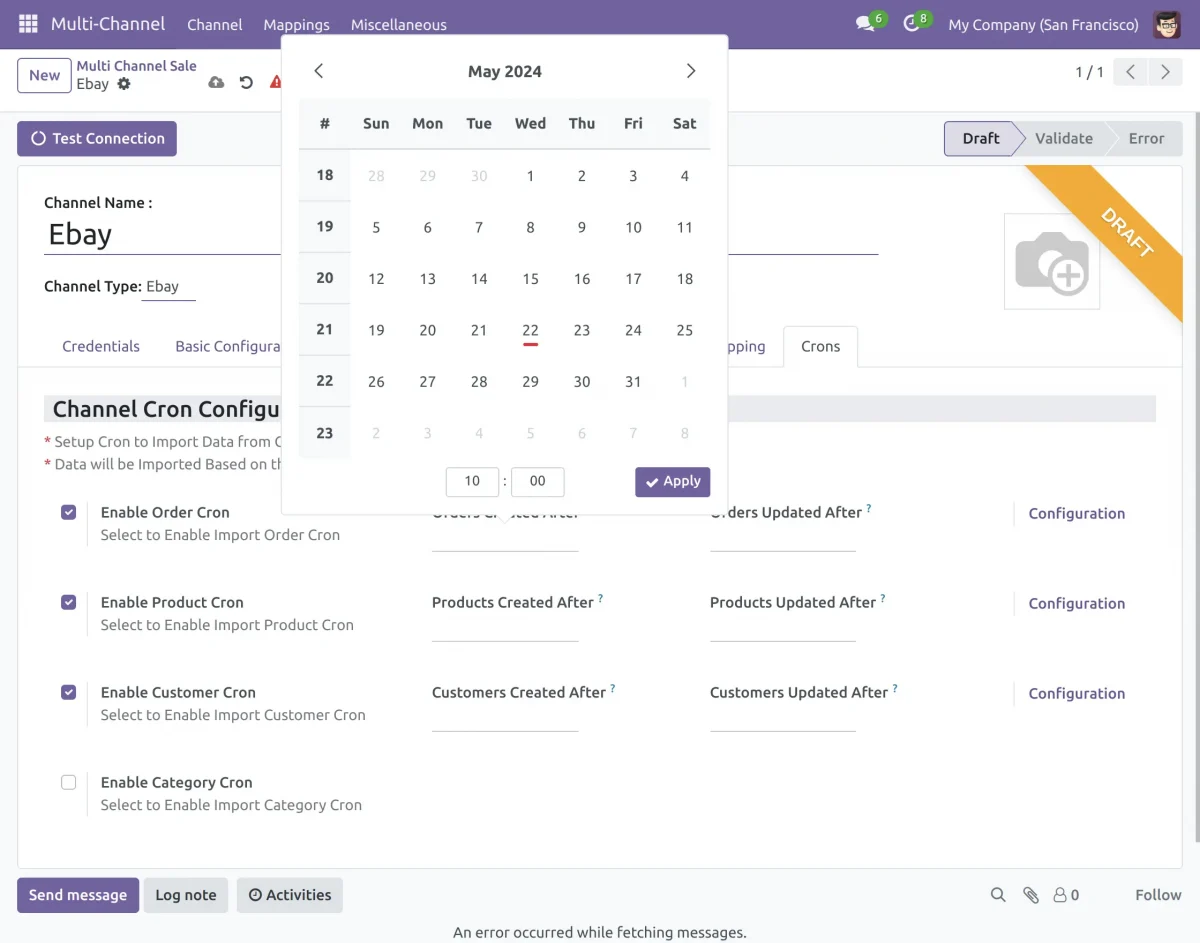
Task: Click the red warning icon
Action: (x=276, y=83)
